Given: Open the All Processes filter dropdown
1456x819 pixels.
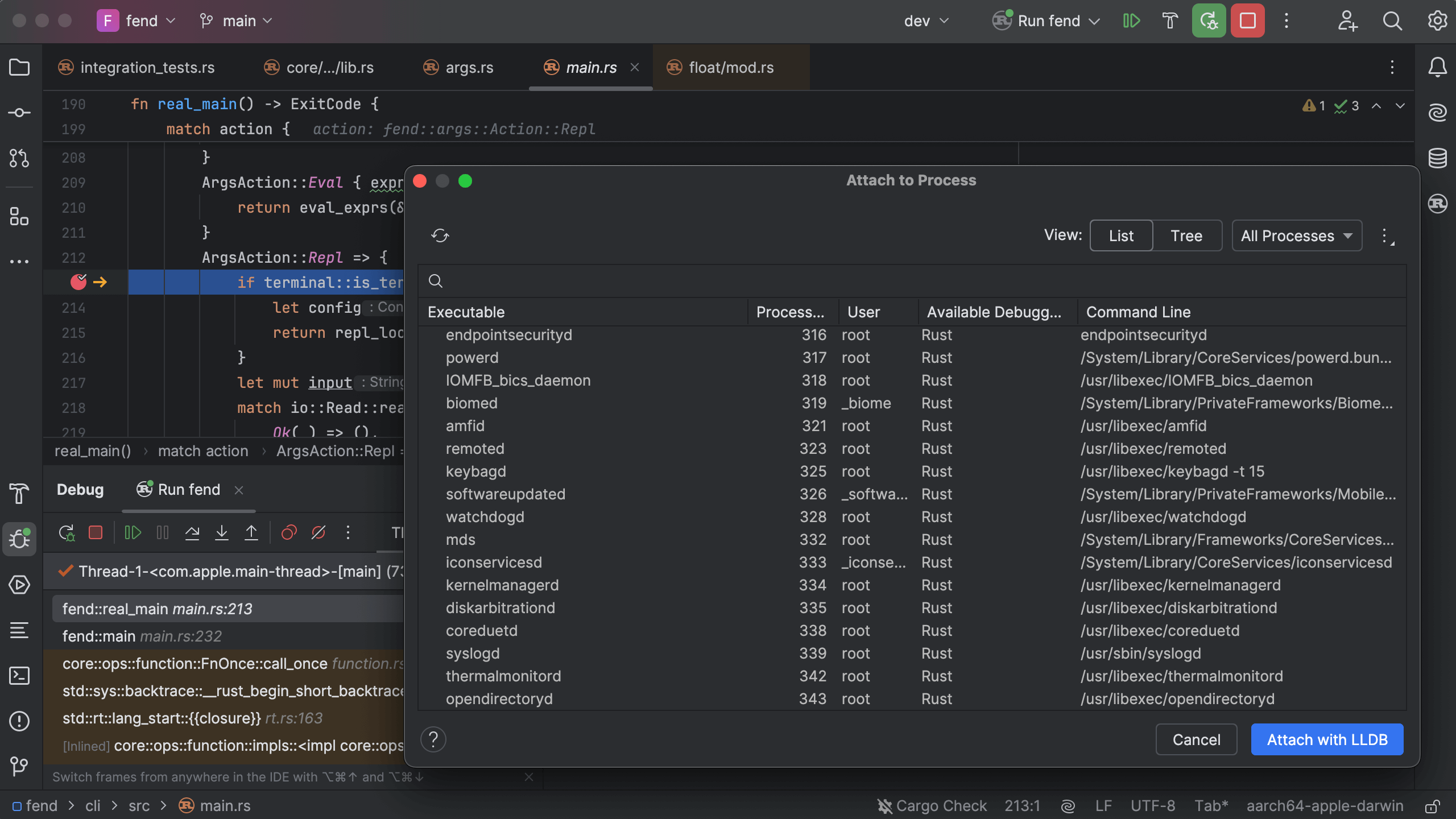Looking at the screenshot, I should [x=1296, y=235].
